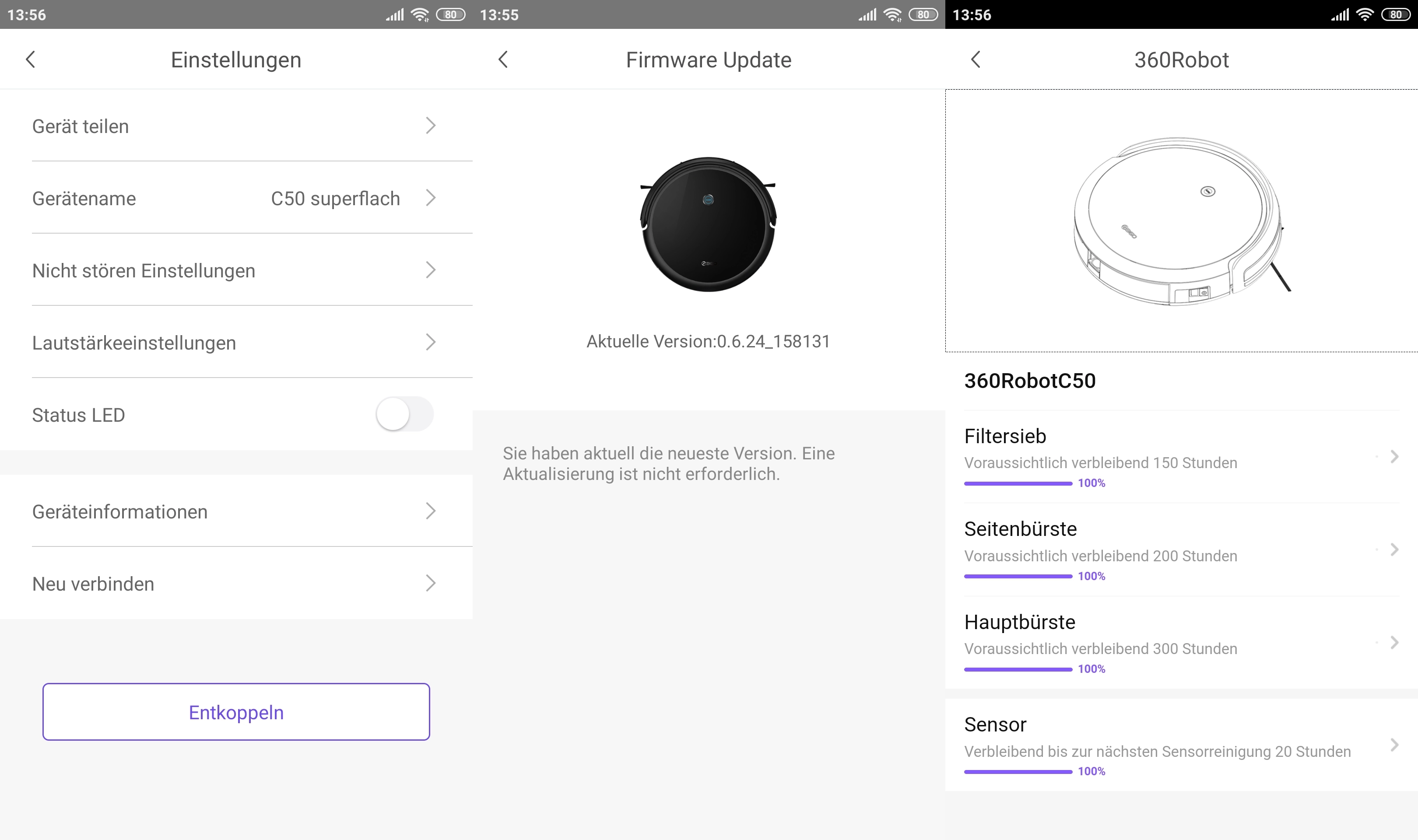Click 'Voraussichtlich verbleibend 200 Stunden' text
Screen dimensions: 1418x840
point(1100,556)
